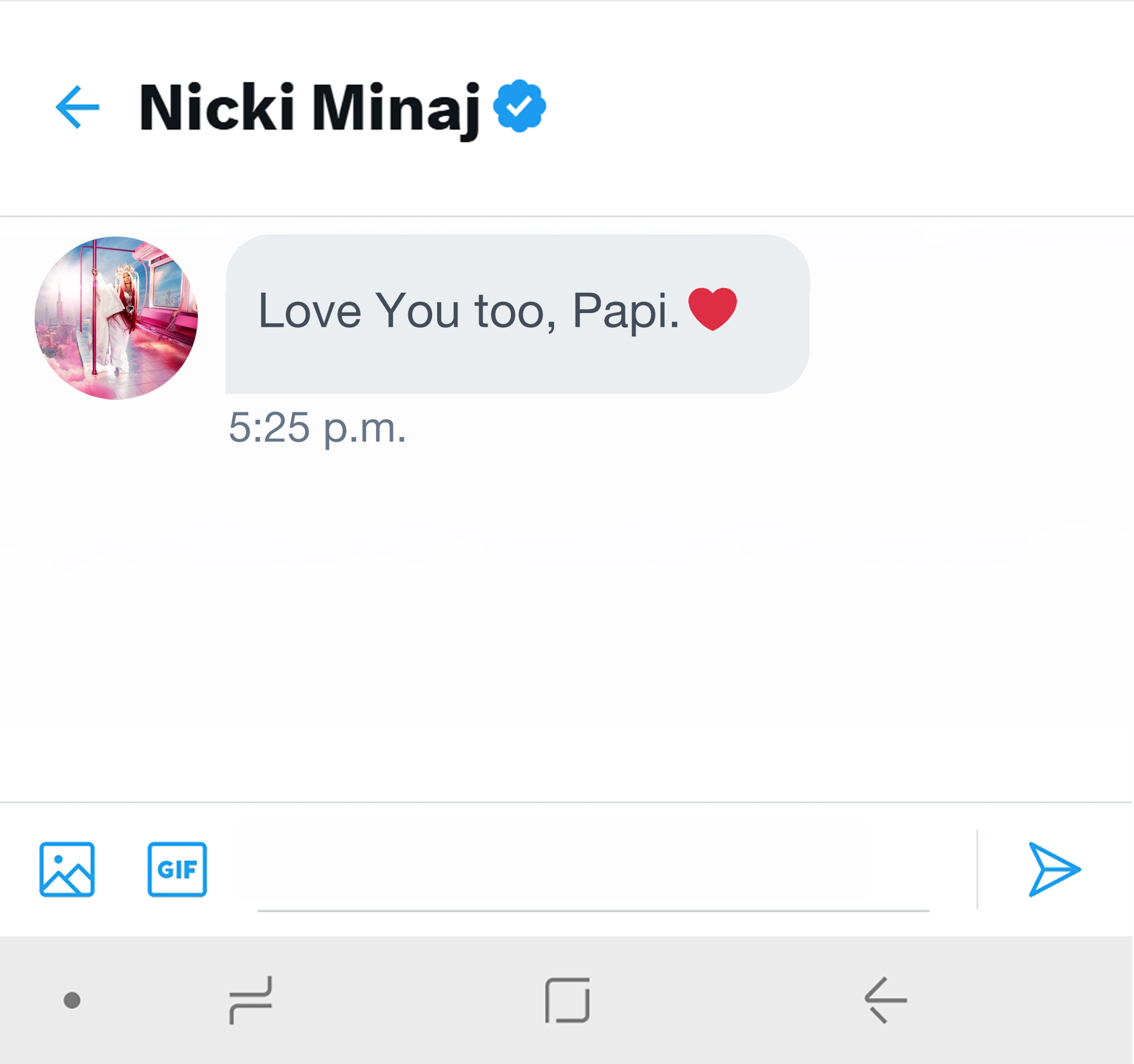Click the blue verified badge

click(x=519, y=106)
